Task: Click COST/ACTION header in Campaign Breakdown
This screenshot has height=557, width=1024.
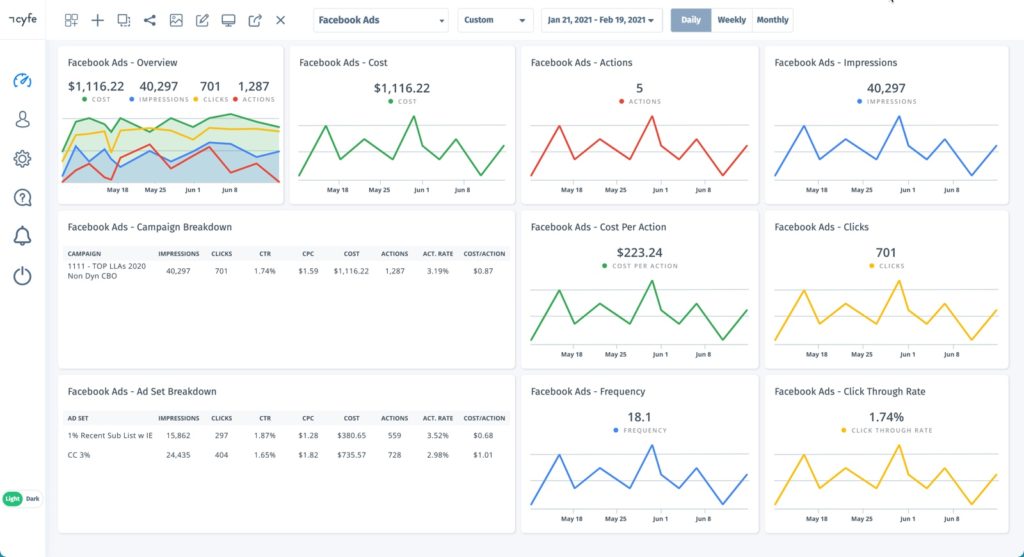Action: (484, 253)
